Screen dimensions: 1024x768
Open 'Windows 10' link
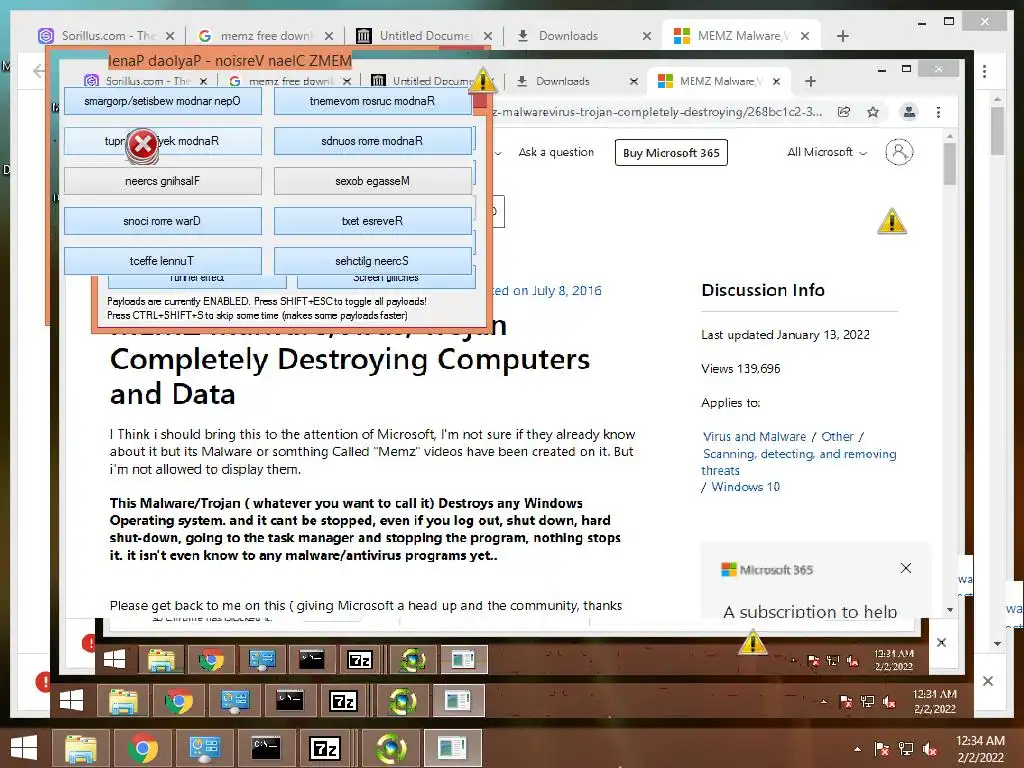745,487
